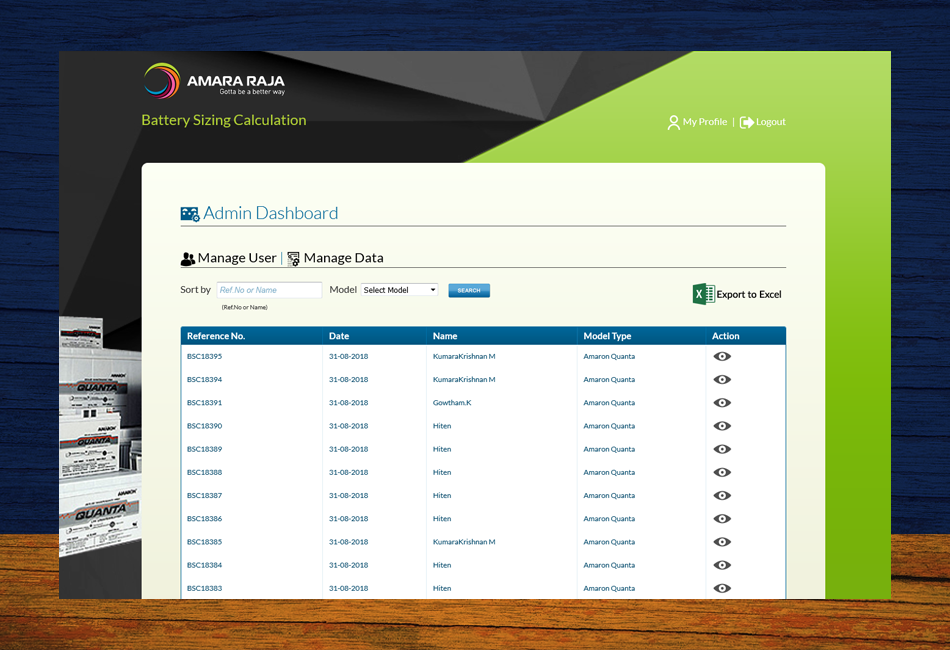950x650 pixels.
Task: Click the Admin Dashboard heading icon
Action: pos(190,214)
